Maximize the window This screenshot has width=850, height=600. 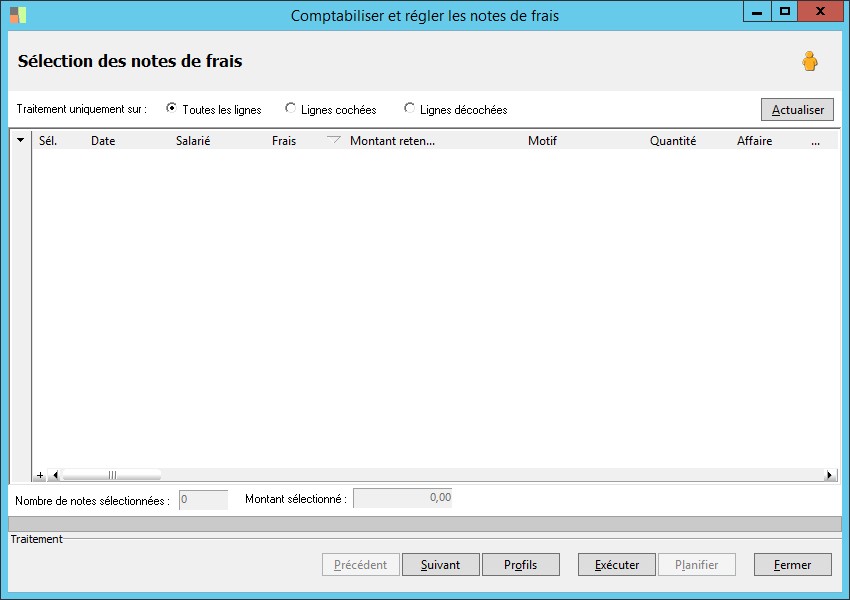pos(784,11)
